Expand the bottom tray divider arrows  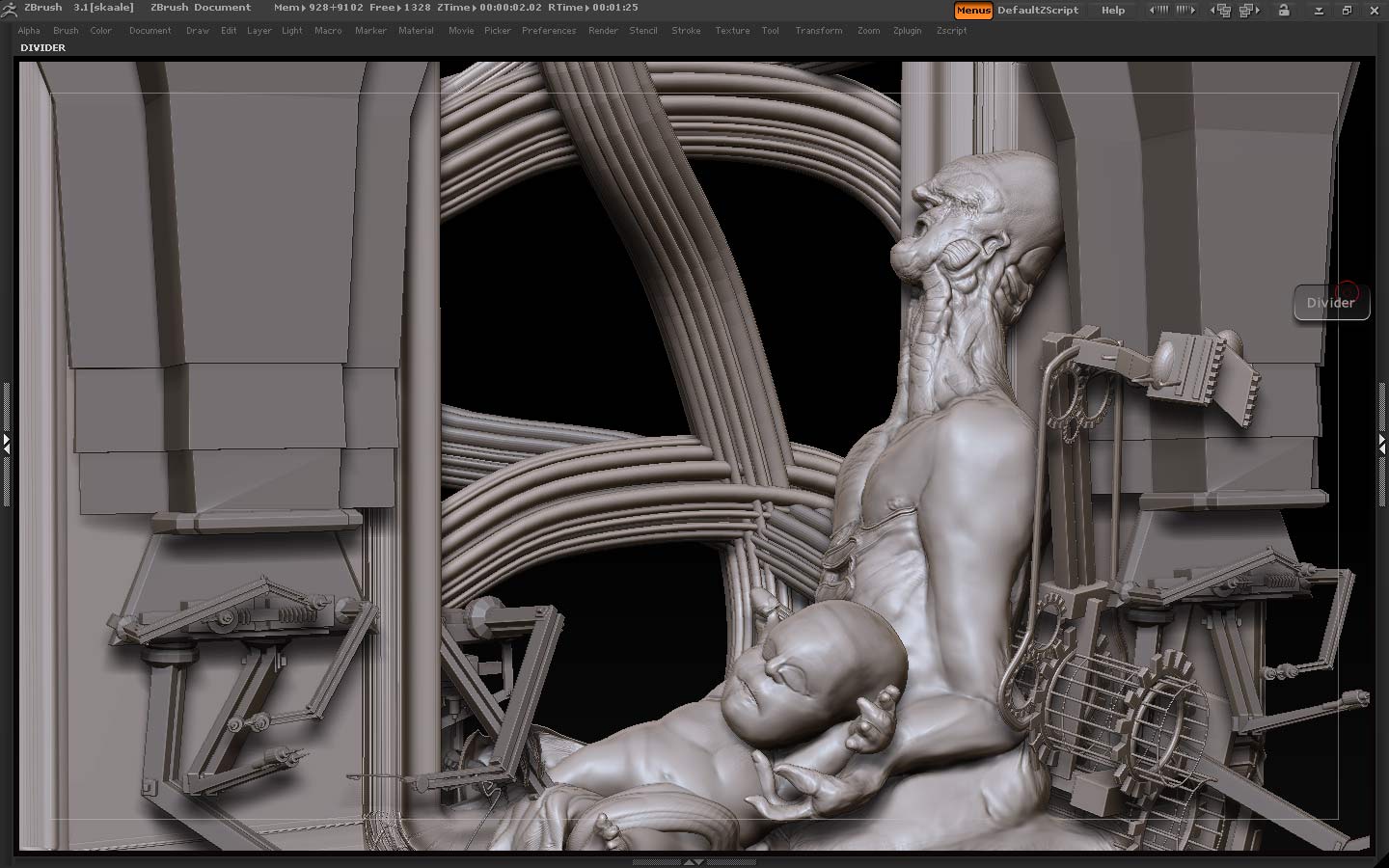(694, 862)
